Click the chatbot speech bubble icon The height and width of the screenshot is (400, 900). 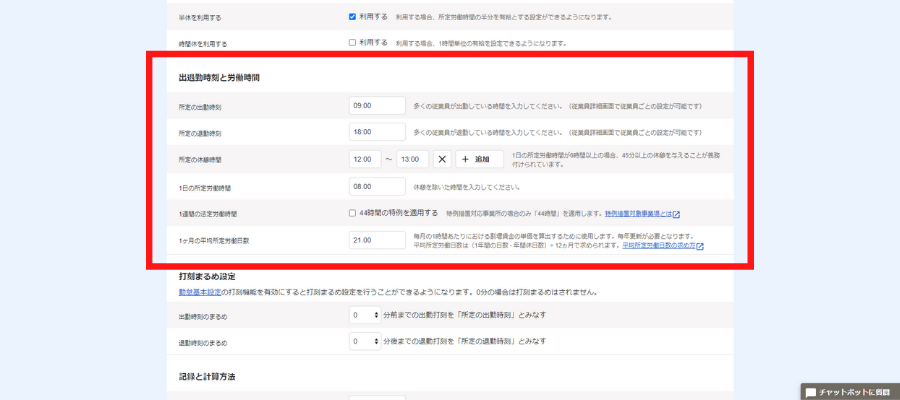click(811, 392)
